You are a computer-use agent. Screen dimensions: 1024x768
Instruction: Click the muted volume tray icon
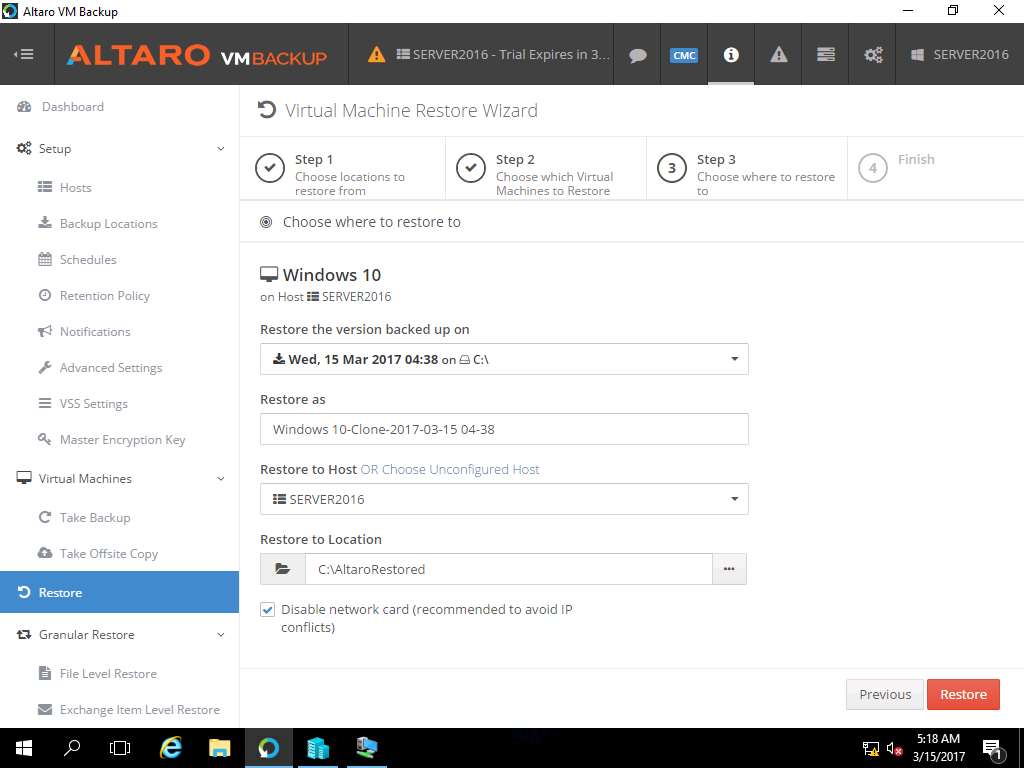click(895, 749)
